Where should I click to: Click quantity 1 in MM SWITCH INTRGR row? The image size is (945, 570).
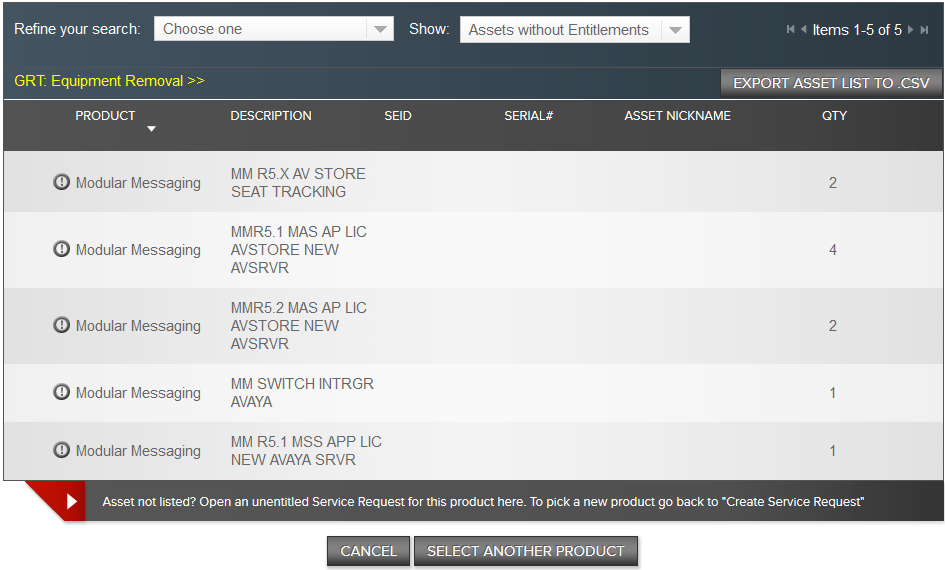point(832,392)
